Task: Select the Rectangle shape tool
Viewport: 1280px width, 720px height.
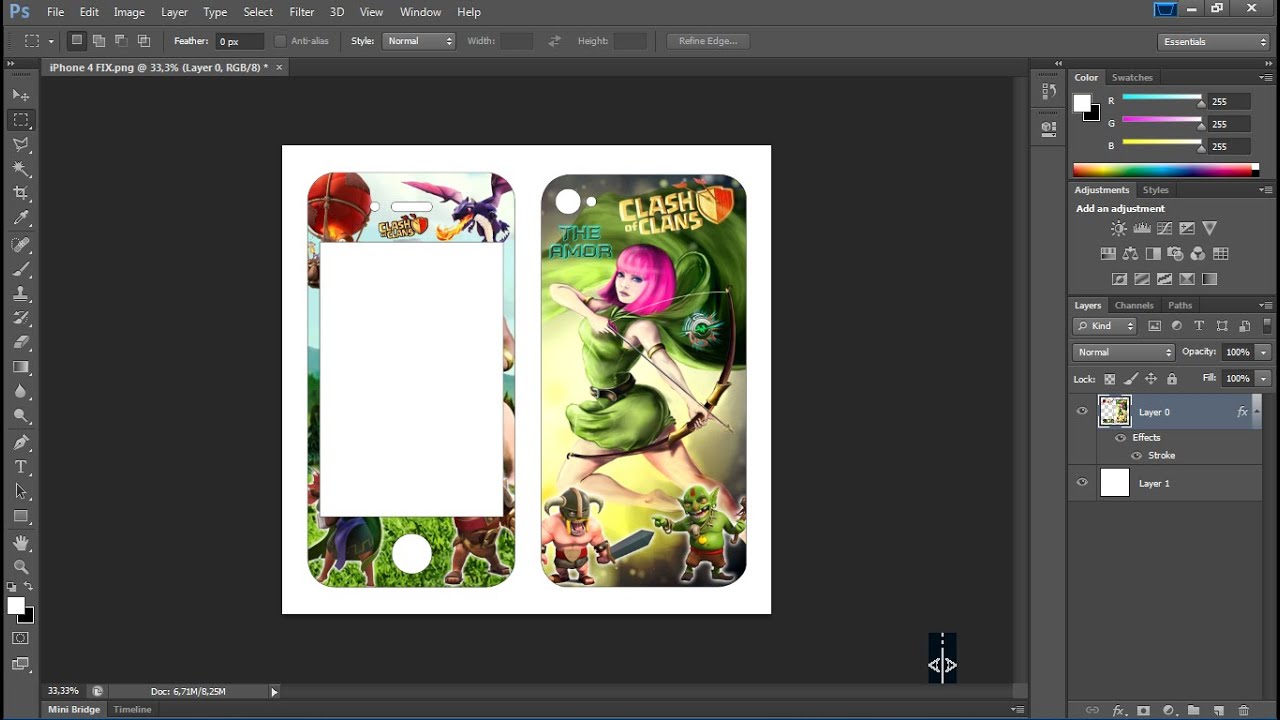Action: pyautogui.click(x=21, y=516)
